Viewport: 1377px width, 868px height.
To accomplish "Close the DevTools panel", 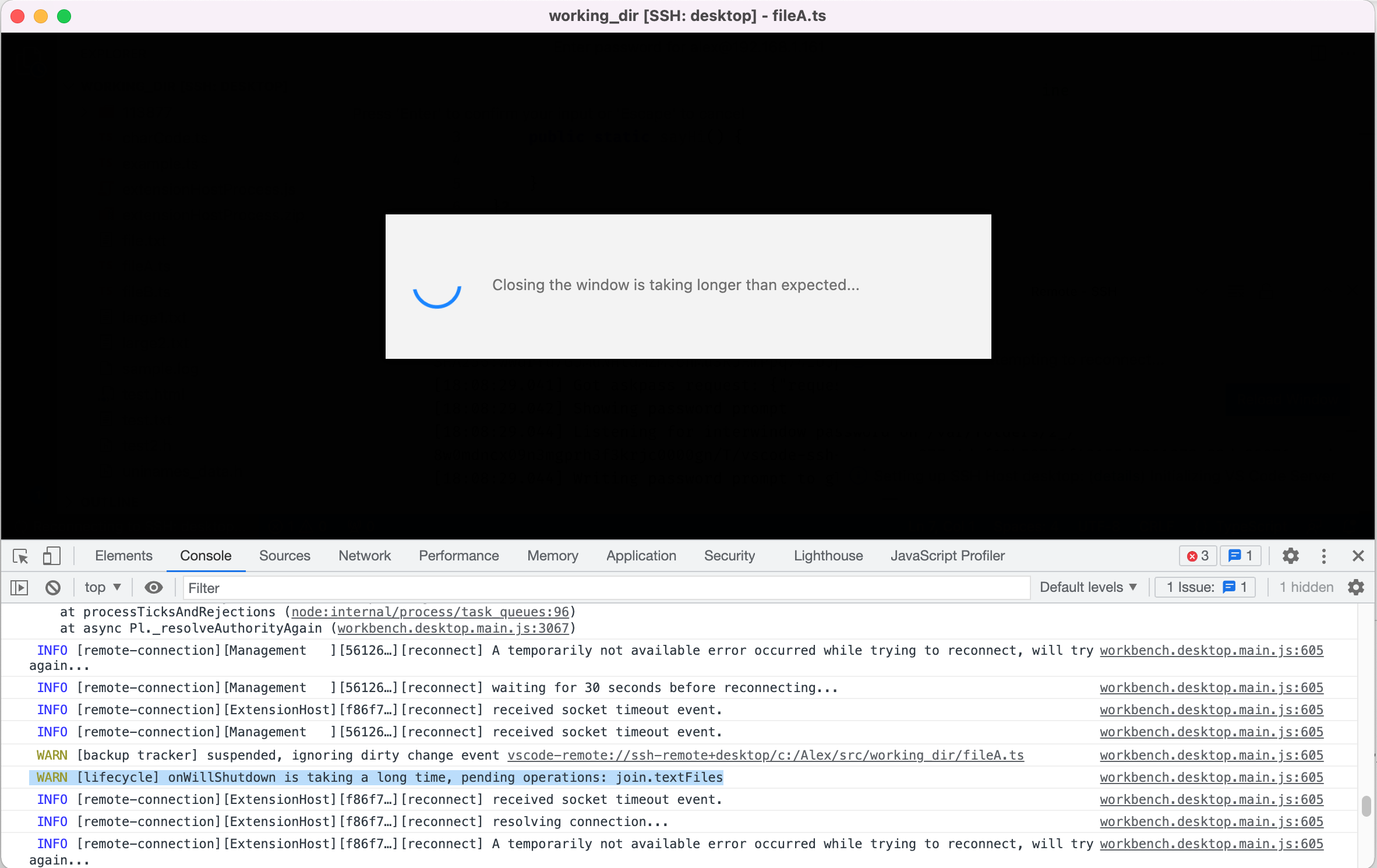I will 1358,556.
